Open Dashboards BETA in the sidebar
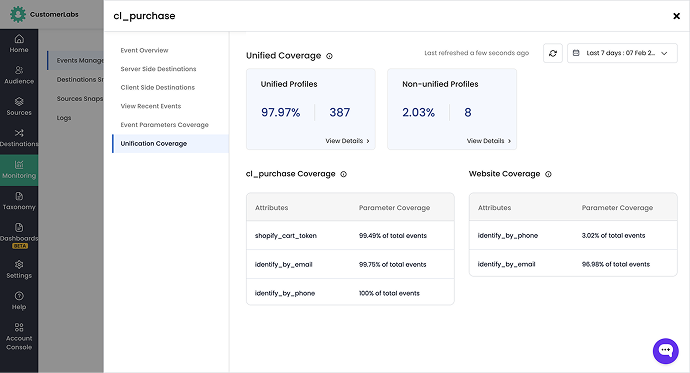This screenshot has height=373, width=690. pyautogui.click(x=19, y=236)
